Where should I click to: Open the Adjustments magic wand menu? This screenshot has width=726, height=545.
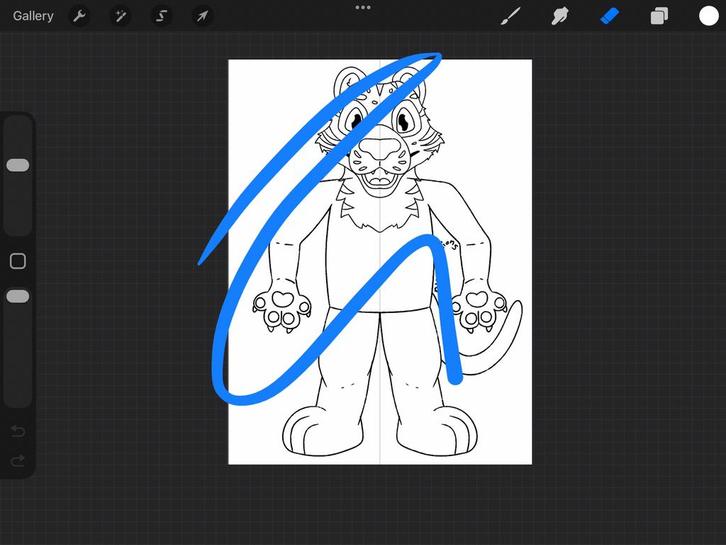click(120, 16)
